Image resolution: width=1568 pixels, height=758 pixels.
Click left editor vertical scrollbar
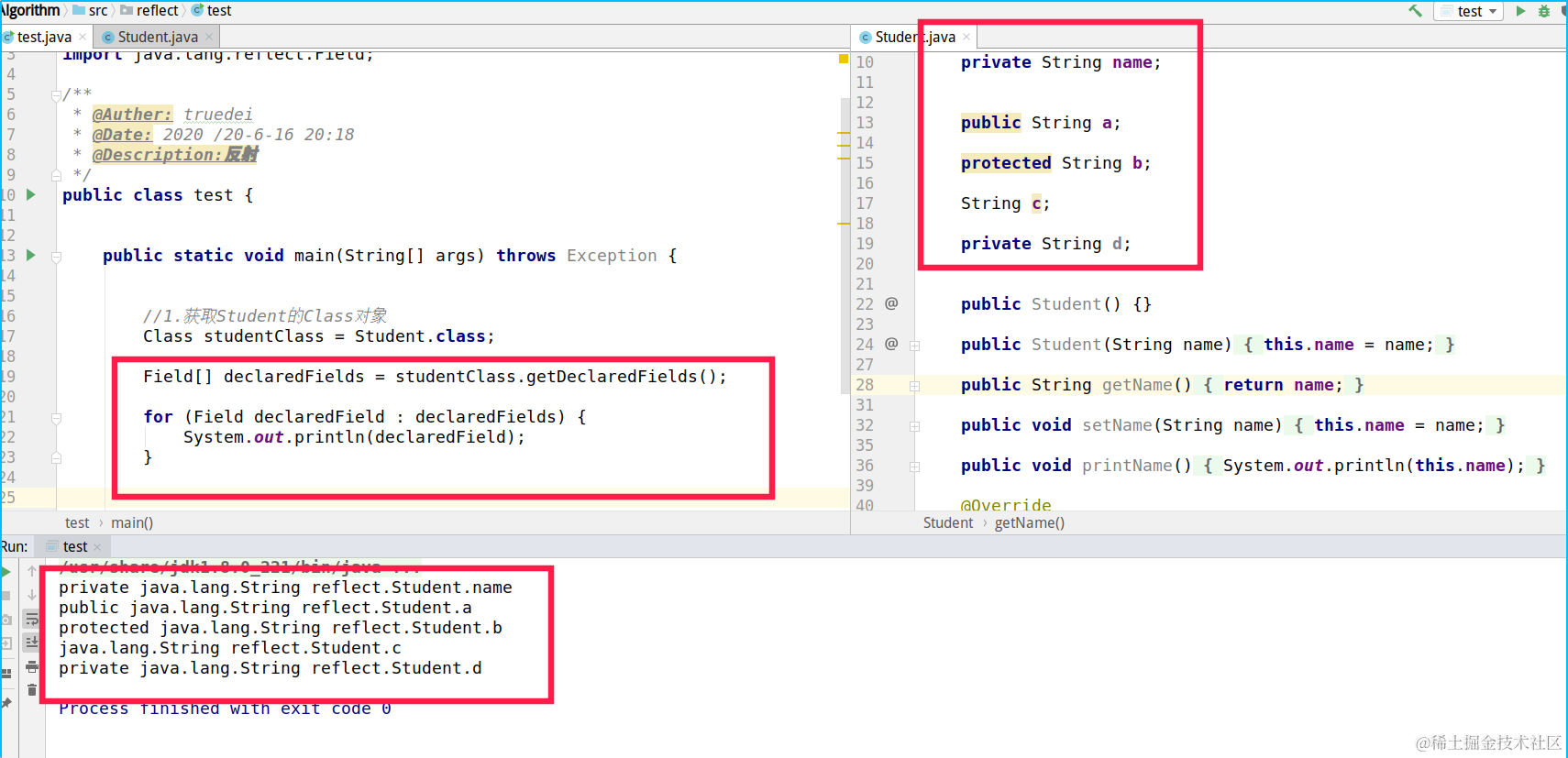[845, 246]
